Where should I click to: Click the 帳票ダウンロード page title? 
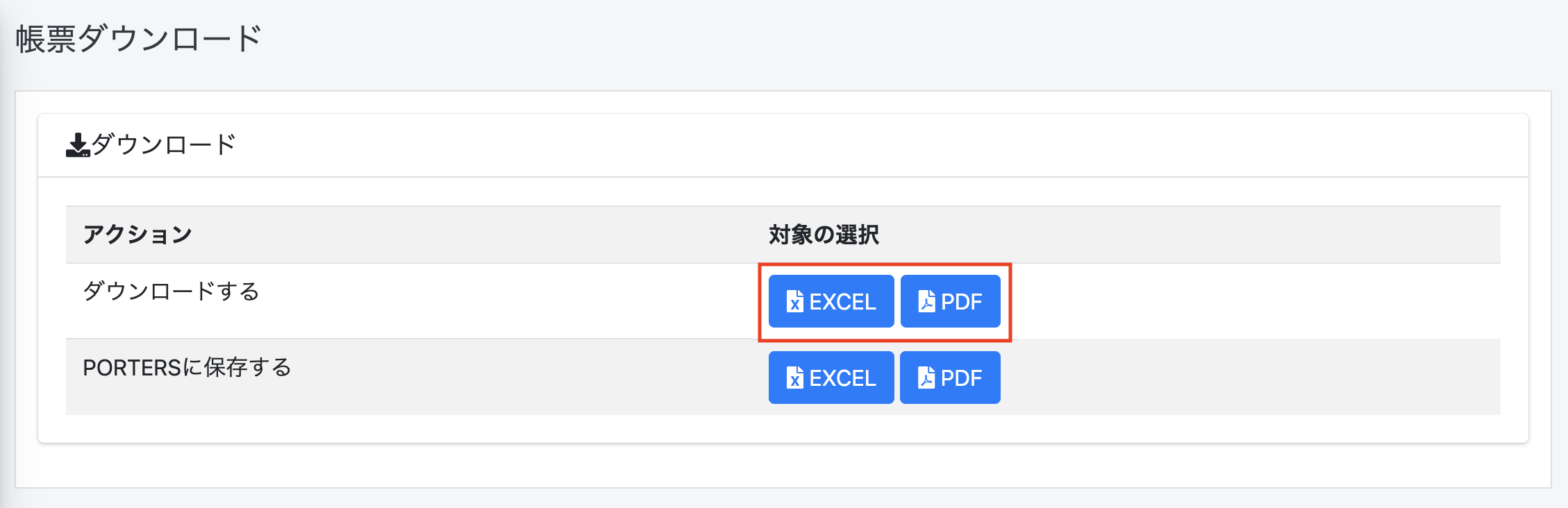point(139,39)
